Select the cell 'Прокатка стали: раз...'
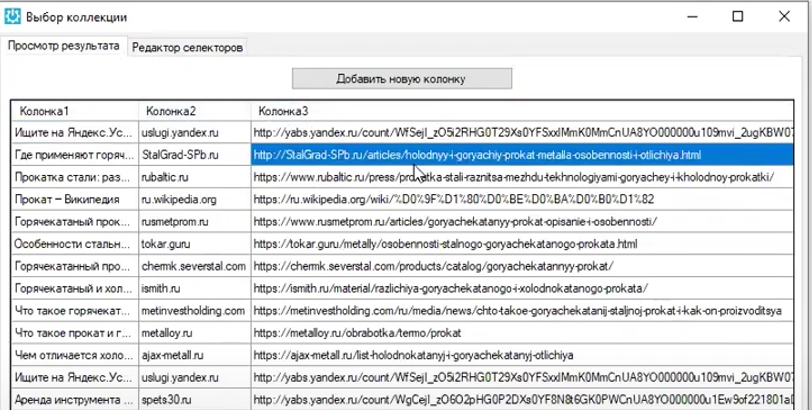Image resolution: width=812 pixels, height=410 pixels. click(75, 177)
